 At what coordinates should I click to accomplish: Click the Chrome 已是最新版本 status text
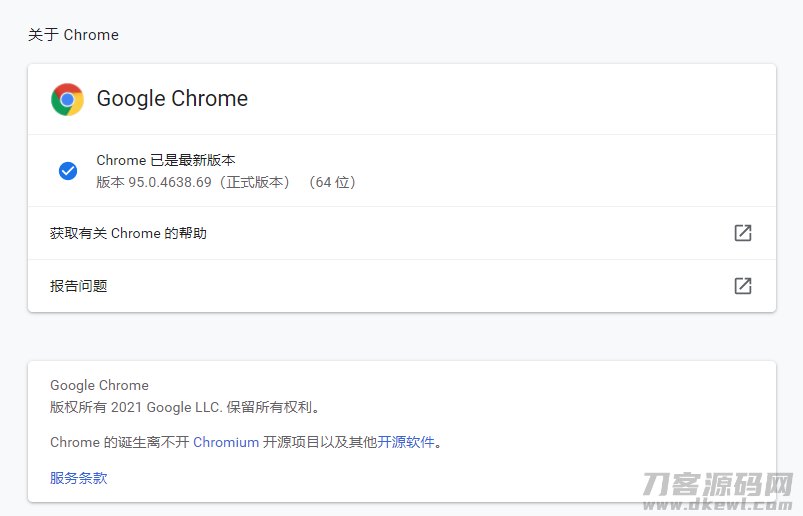166,160
